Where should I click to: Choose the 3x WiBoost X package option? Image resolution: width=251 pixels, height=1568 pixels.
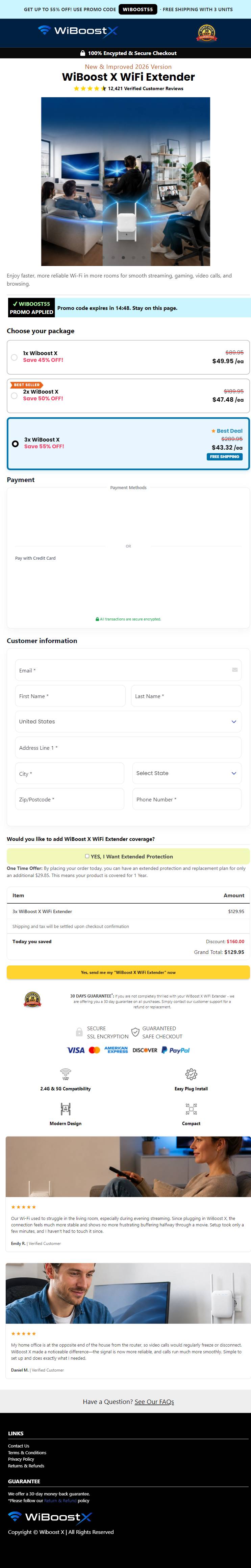click(128, 443)
